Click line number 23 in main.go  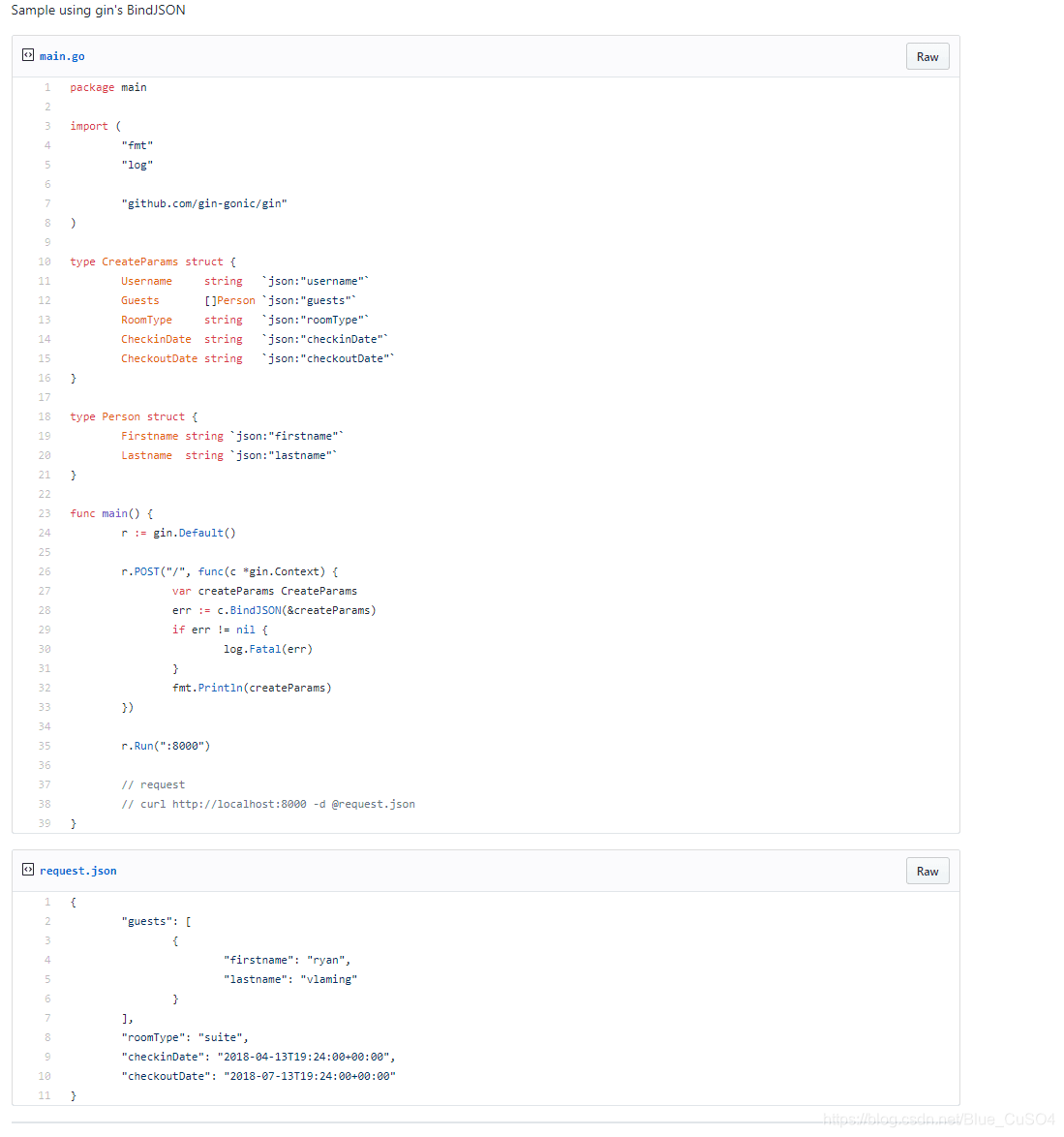click(45, 513)
